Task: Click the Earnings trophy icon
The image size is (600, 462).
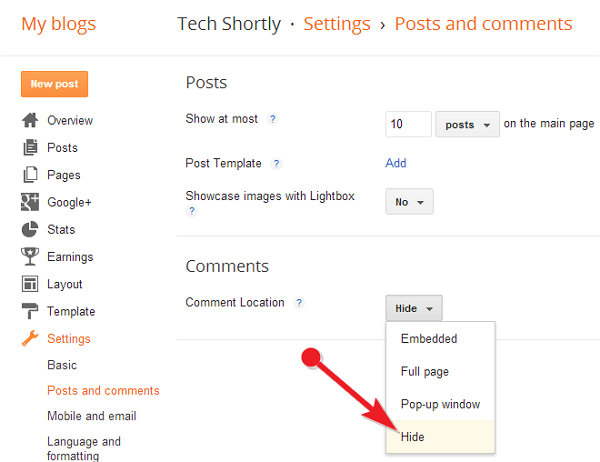Action: [x=30, y=256]
